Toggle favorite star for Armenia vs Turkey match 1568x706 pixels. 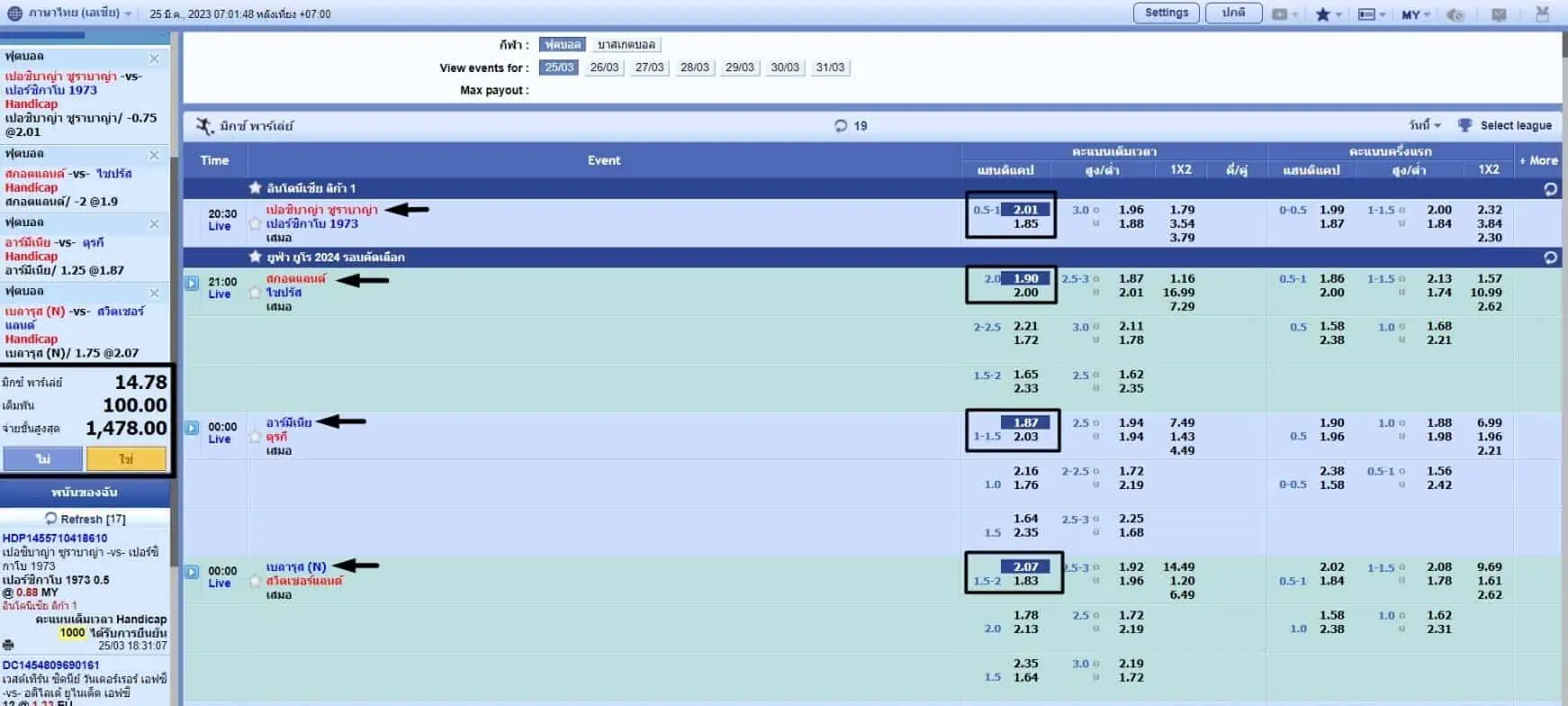pos(255,437)
